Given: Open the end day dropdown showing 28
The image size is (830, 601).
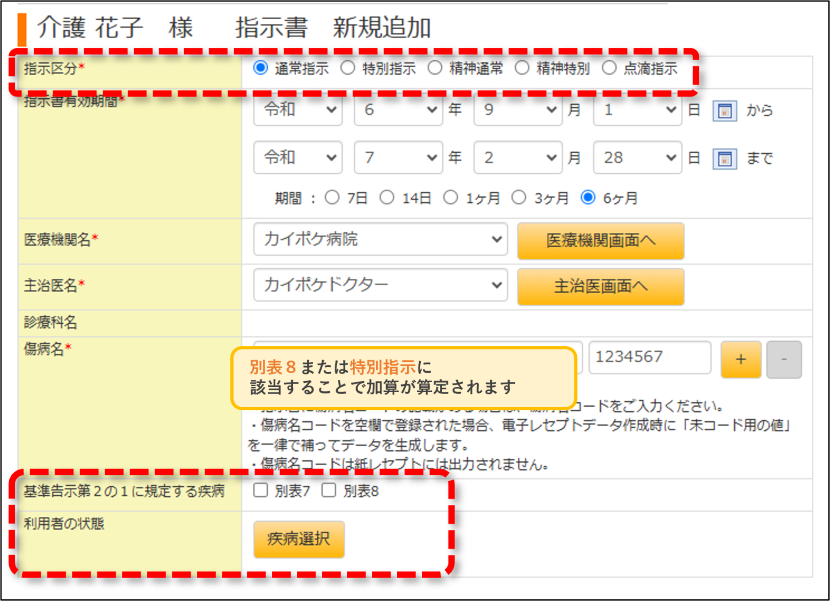Looking at the screenshot, I should point(637,157).
